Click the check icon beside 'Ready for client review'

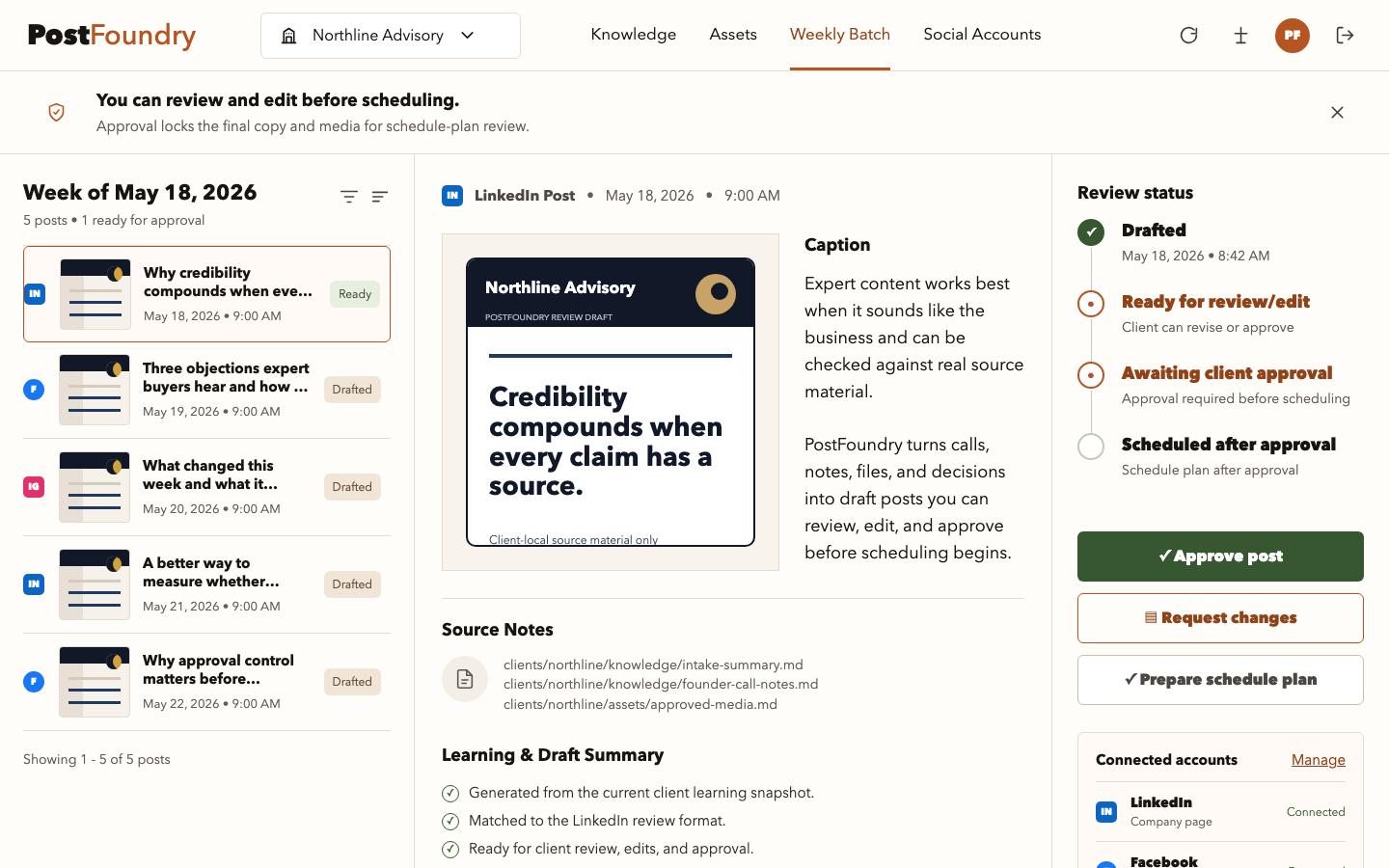450,850
